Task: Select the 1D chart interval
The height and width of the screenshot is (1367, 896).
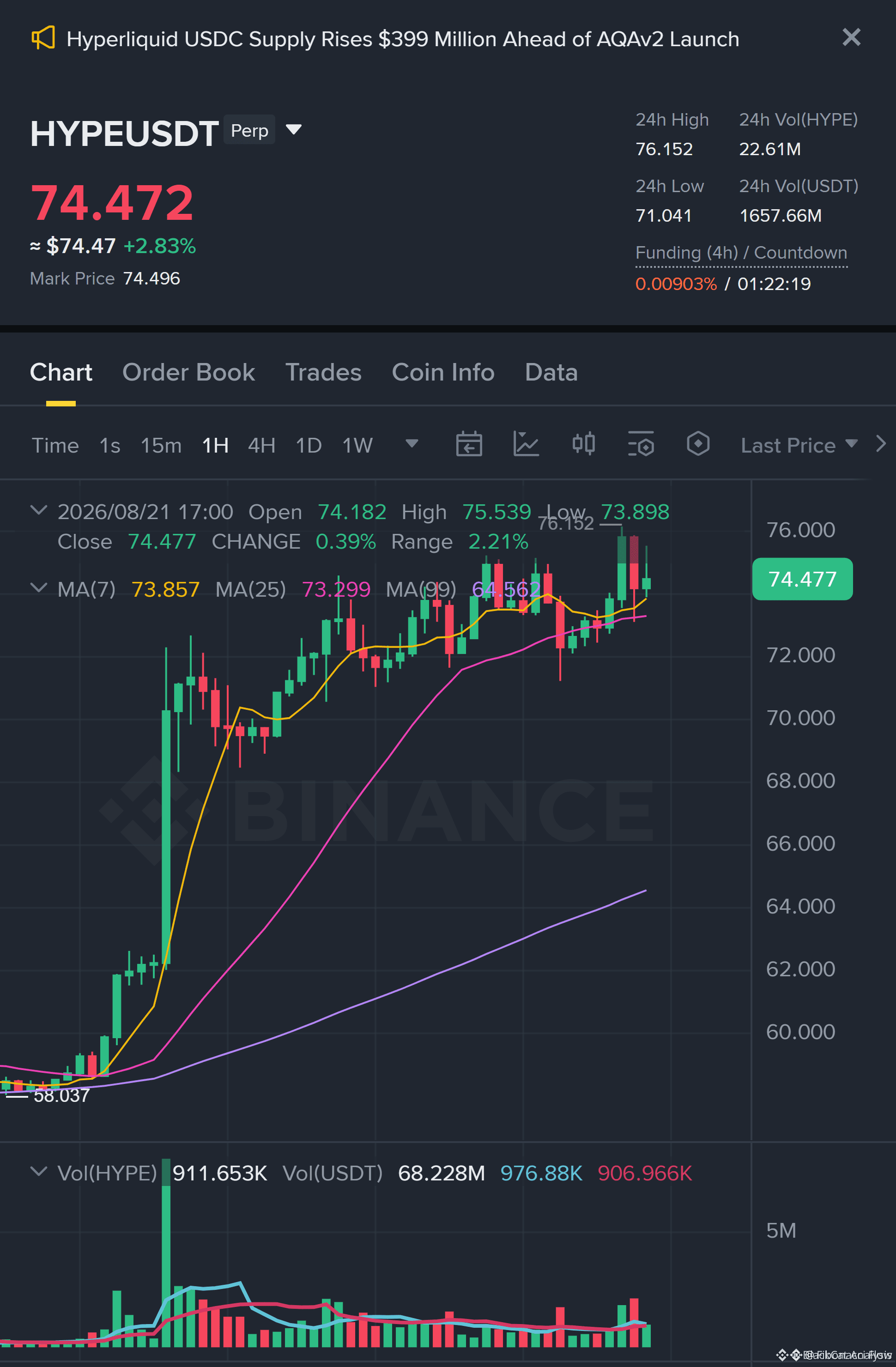Action: [x=309, y=445]
